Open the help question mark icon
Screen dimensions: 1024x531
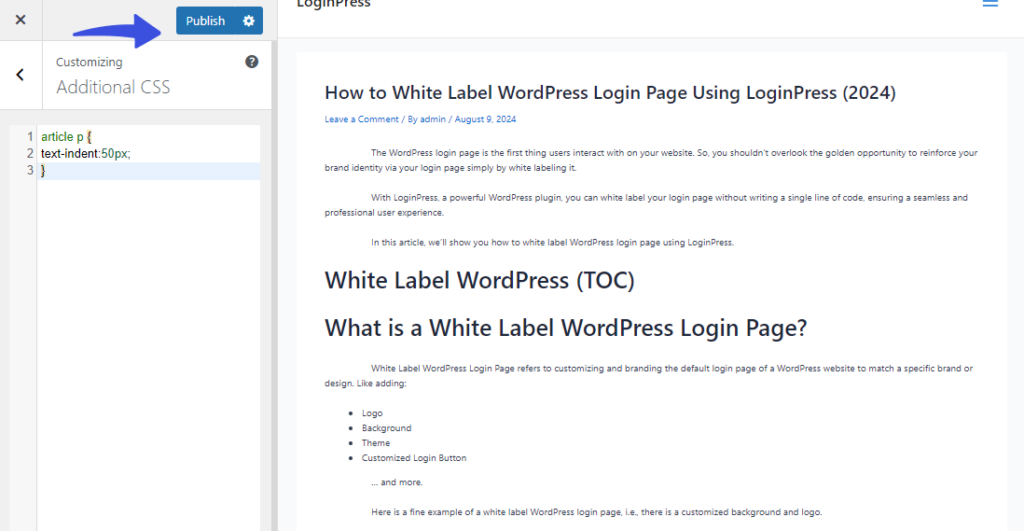(x=251, y=61)
